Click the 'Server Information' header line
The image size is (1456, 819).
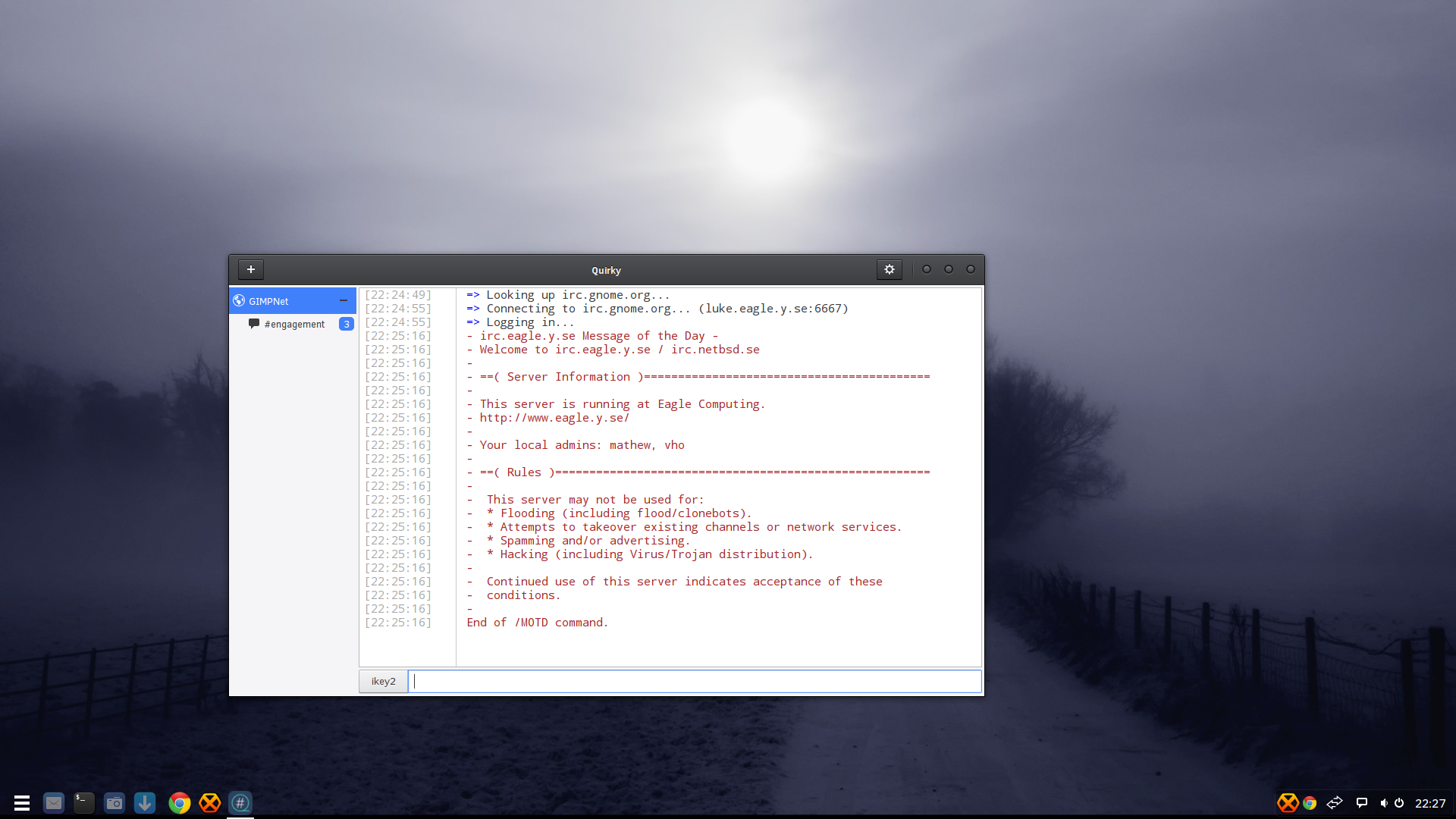pyautogui.click(x=698, y=377)
